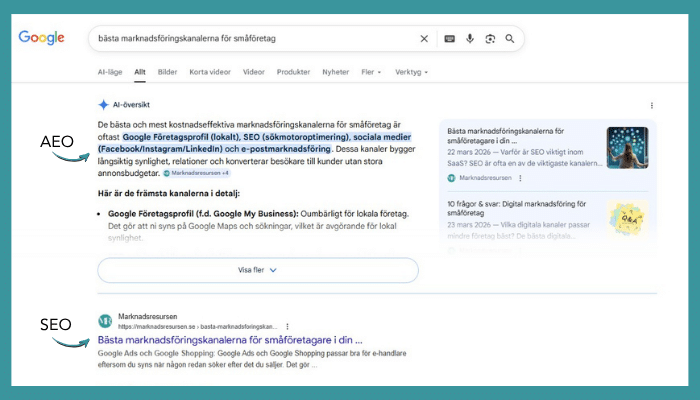The height and width of the screenshot is (400, 700).
Task: Clear the search query with X icon
Action: coord(424,39)
